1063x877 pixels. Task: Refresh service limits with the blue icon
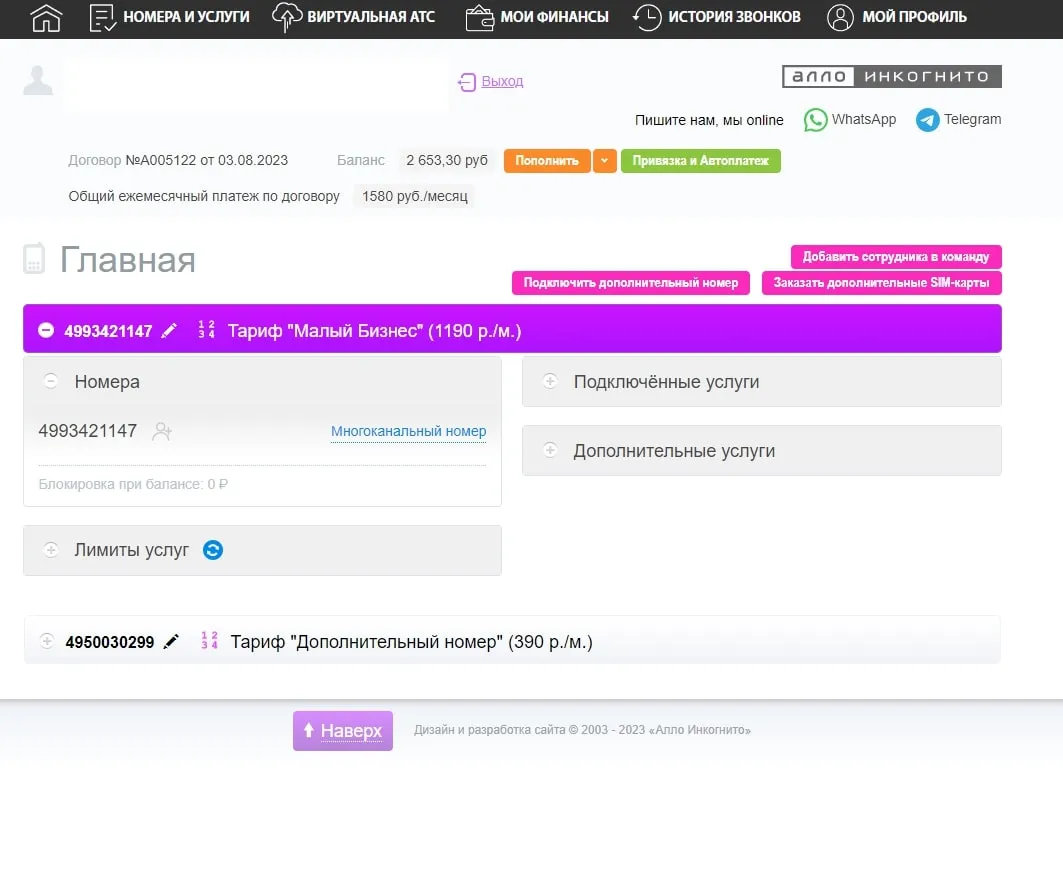pyautogui.click(x=212, y=550)
